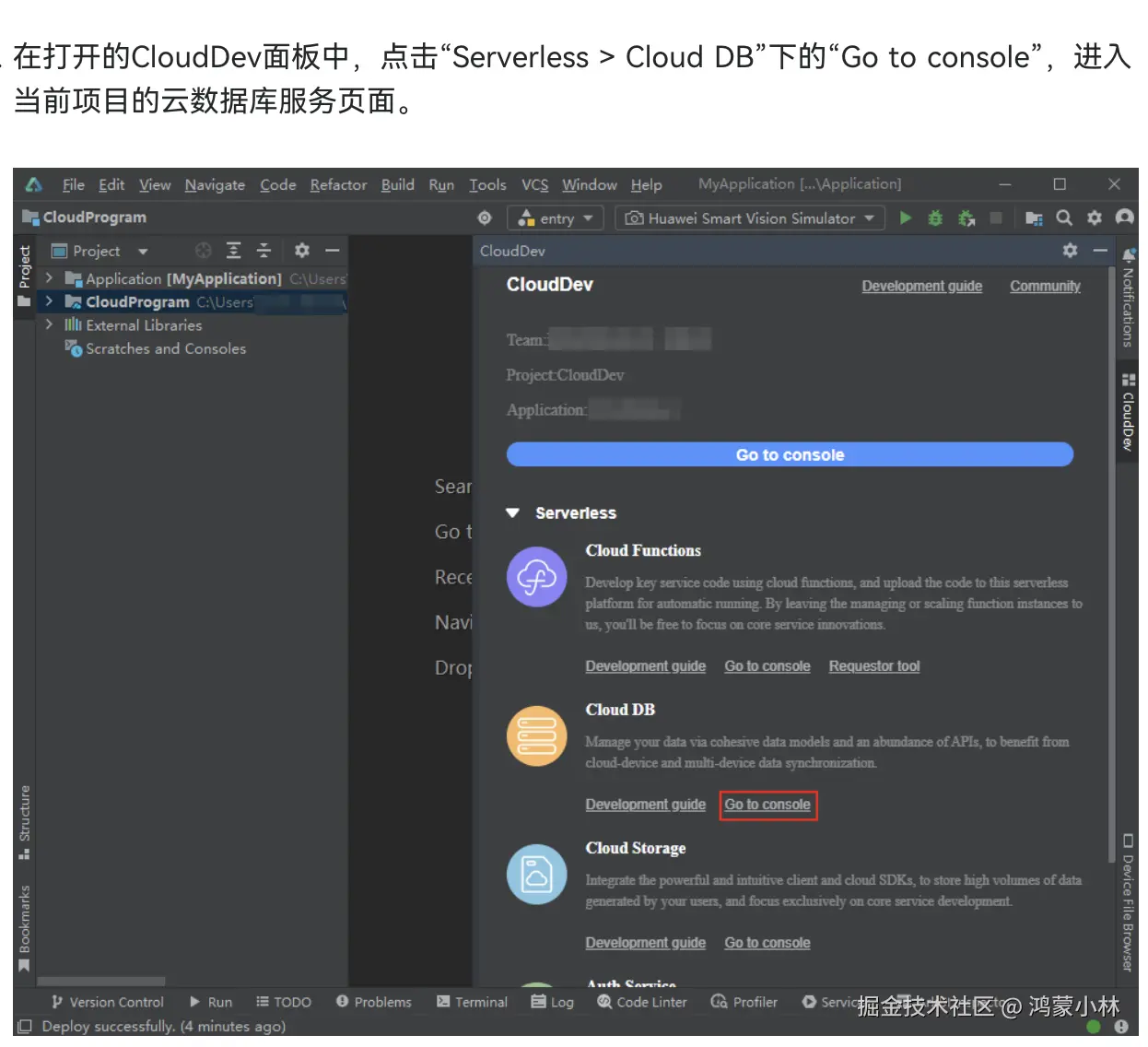Open the Huawei Smart Vision Simulator device dropdown
The image size is (1148, 1047).
click(749, 218)
